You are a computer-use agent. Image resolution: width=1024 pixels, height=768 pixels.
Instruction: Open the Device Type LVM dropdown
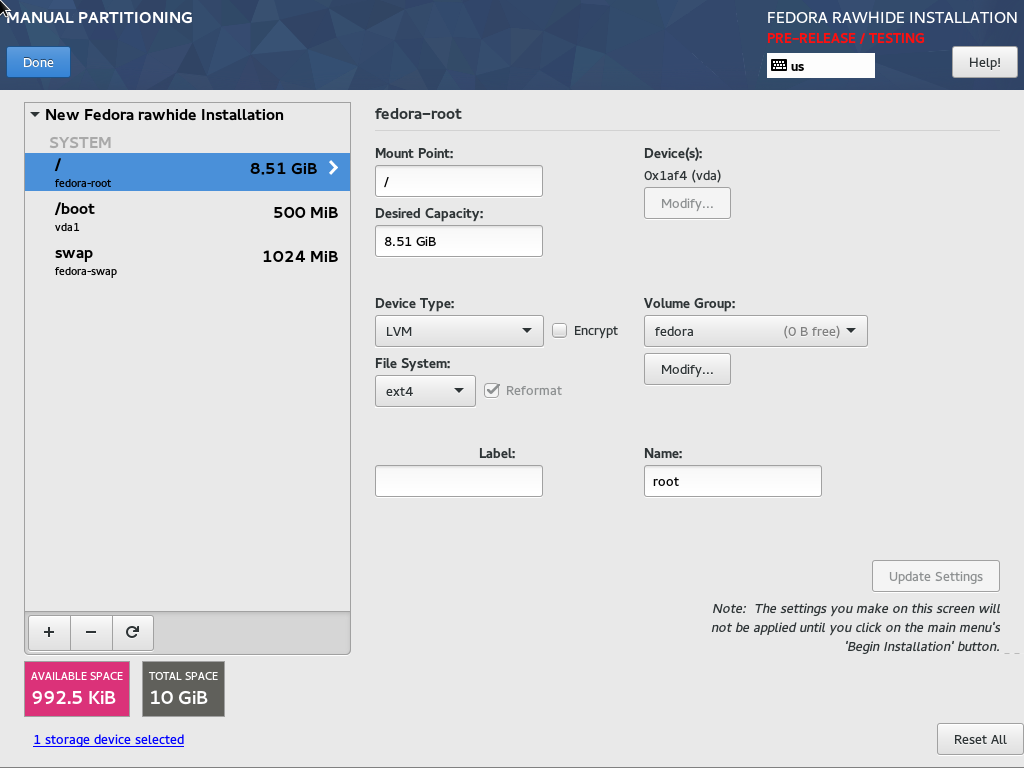pos(459,331)
